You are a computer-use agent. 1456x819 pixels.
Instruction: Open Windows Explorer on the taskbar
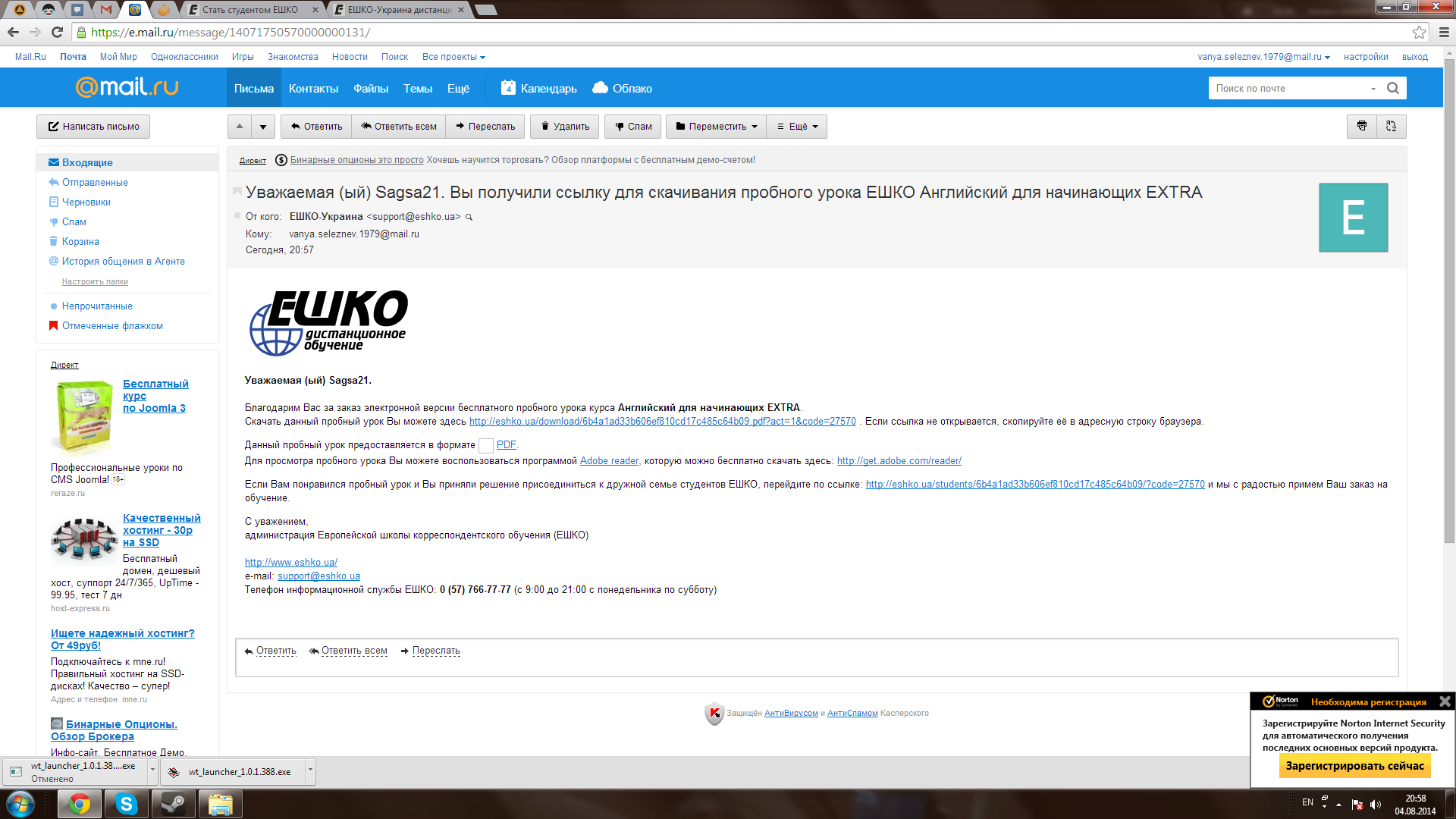[220, 804]
